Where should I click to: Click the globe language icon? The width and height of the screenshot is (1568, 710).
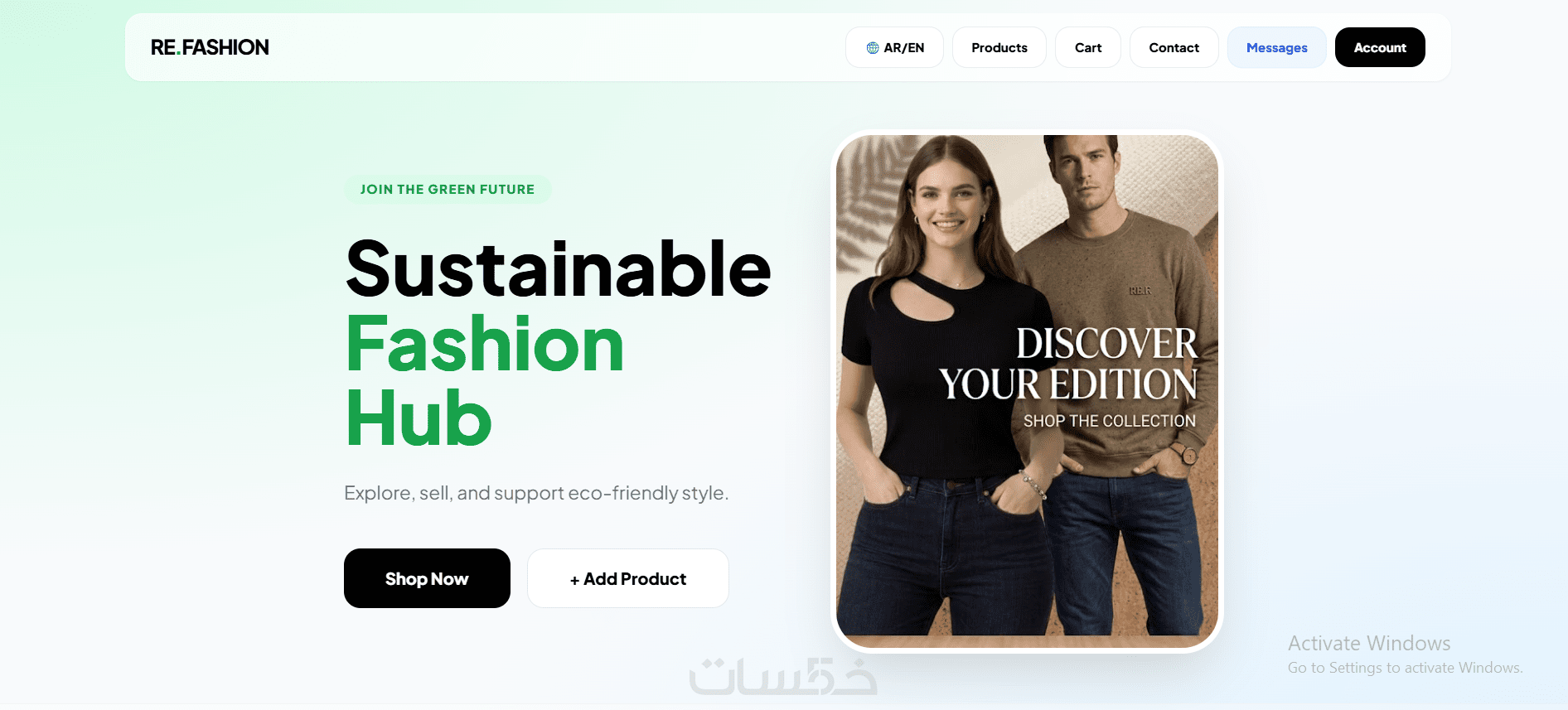pos(873,48)
